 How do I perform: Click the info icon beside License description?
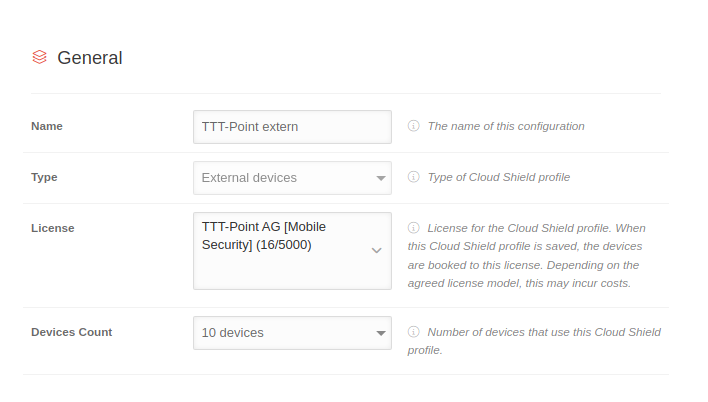413,228
